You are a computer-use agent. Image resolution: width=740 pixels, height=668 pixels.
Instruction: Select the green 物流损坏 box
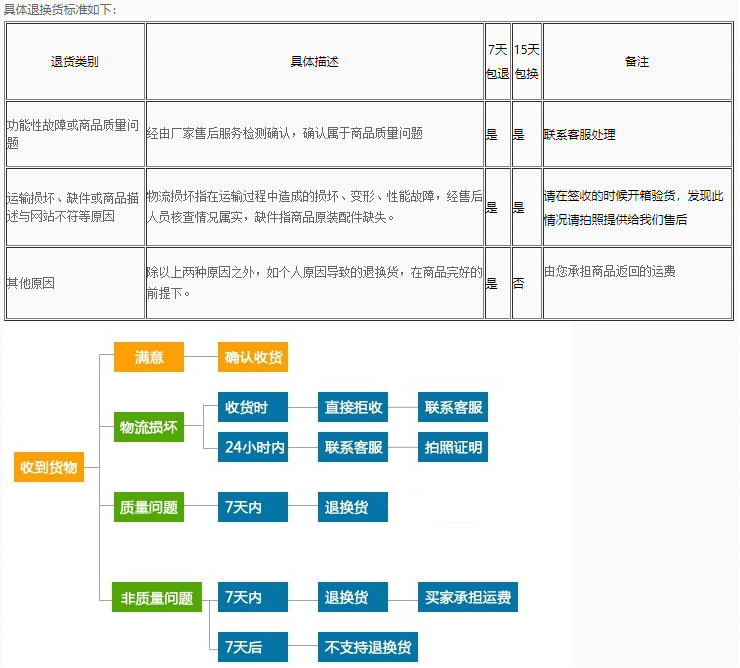click(x=149, y=427)
